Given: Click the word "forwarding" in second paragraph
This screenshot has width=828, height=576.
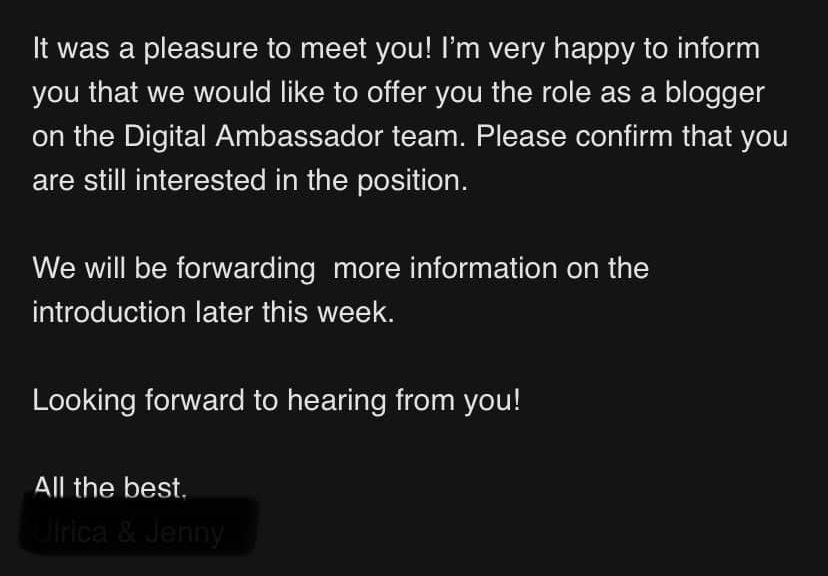Looking at the screenshot, I should click(246, 269).
